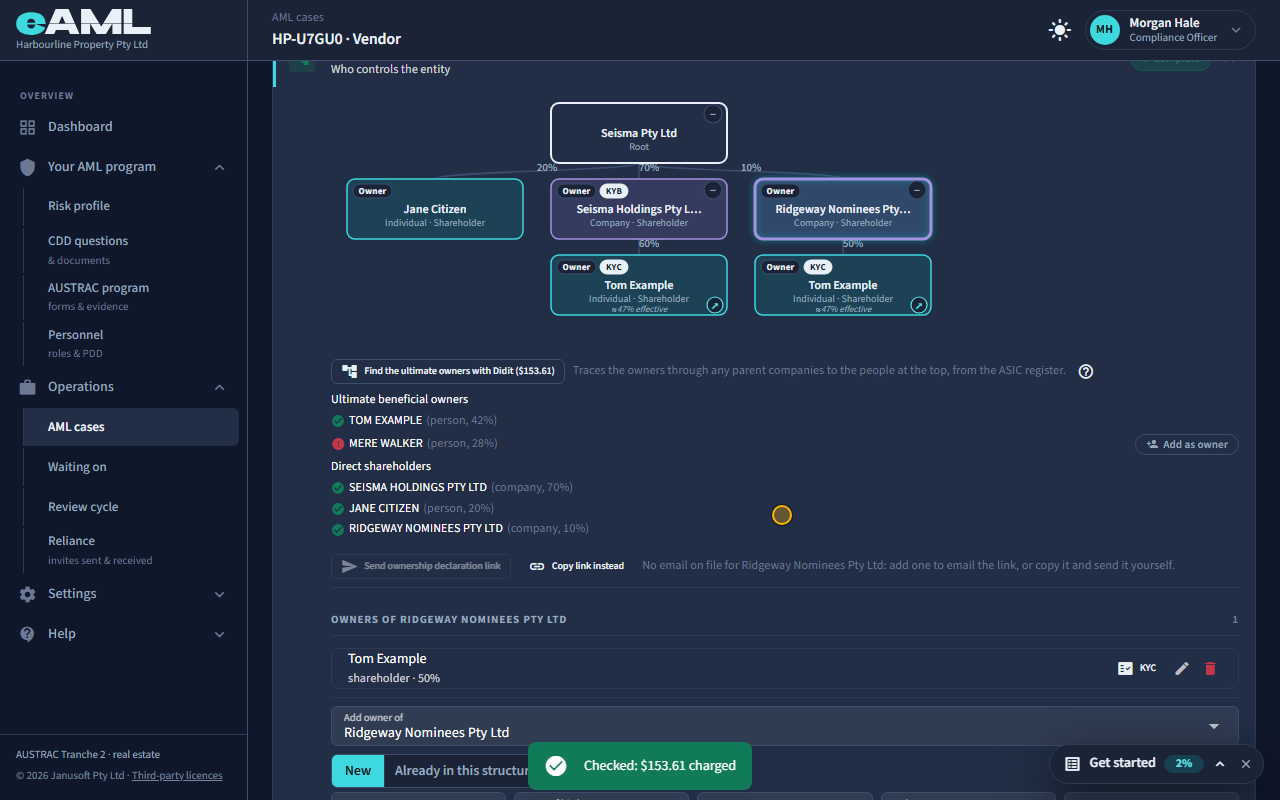Dismiss the Get started widget

[1246, 763]
